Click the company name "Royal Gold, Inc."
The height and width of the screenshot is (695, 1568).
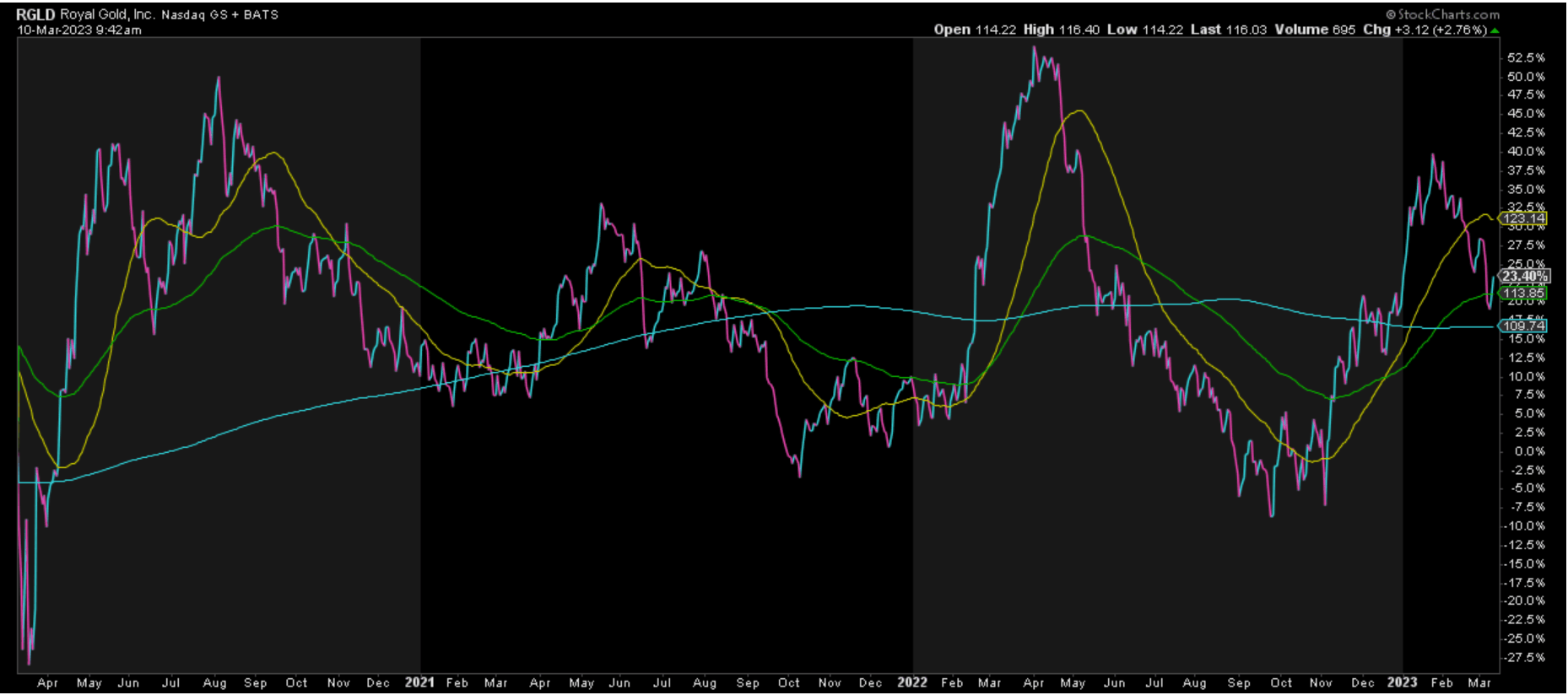tap(107, 14)
